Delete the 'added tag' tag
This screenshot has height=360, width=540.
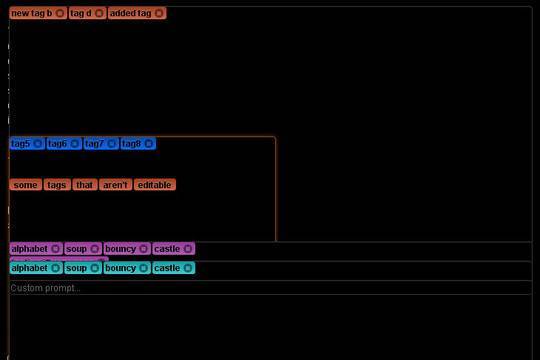(159, 13)
